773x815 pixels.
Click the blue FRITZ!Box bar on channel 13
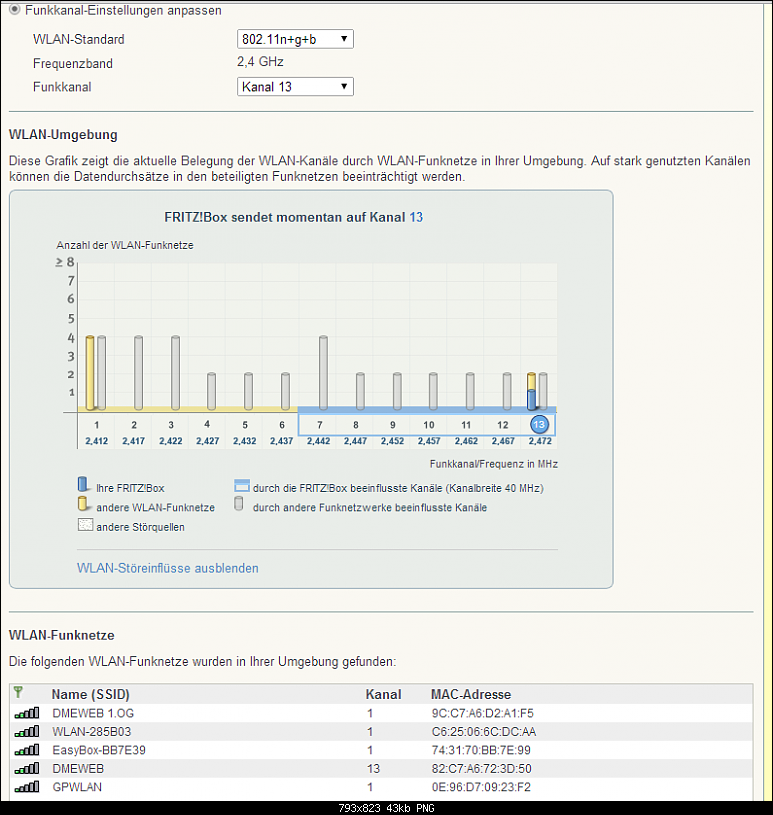coord(532,399)
